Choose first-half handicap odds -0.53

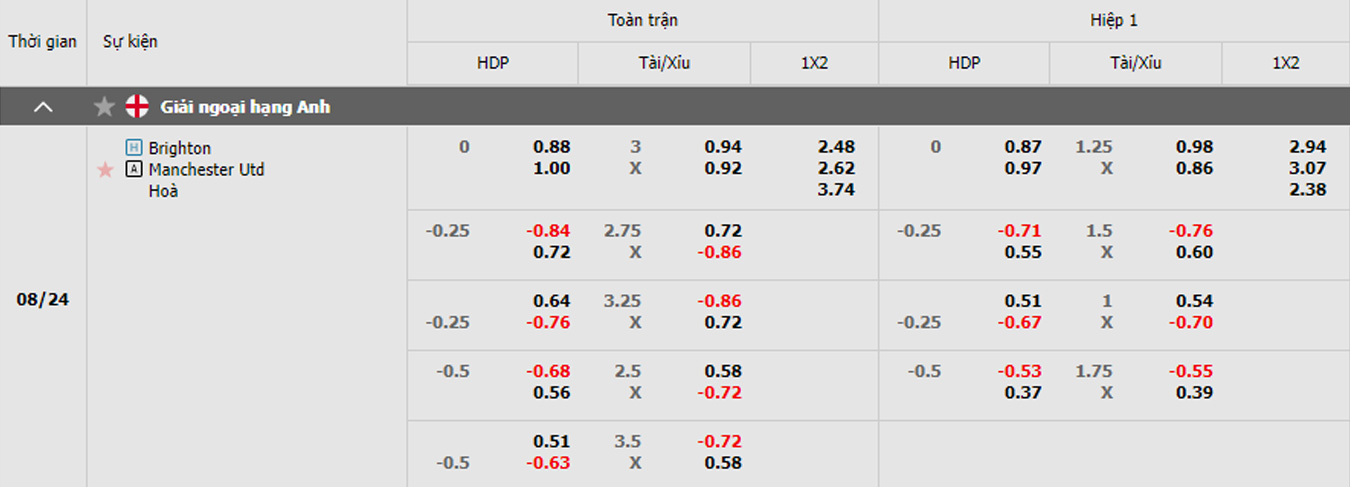[x=1020, y=372]
